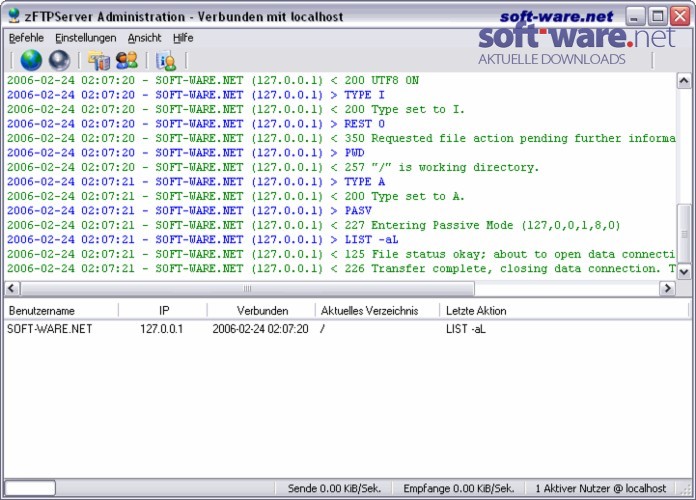This screenshot has height=500, width=696.
Task: Click status "1 Aktiver Nutzer @ localhost"
Action: pyautogui.click(x=601, y=488)
